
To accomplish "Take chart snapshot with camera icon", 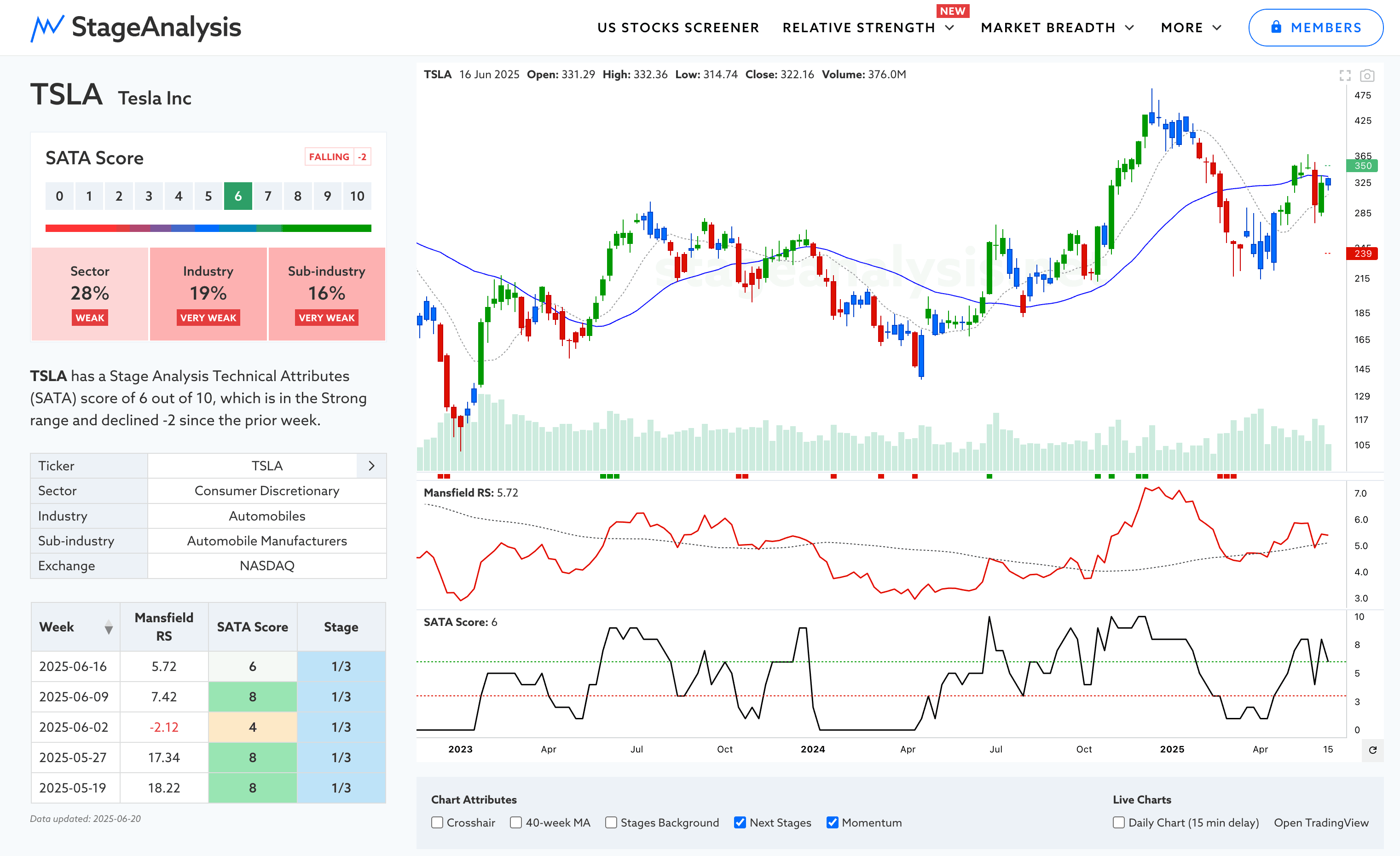I will tap(1367, 75).
